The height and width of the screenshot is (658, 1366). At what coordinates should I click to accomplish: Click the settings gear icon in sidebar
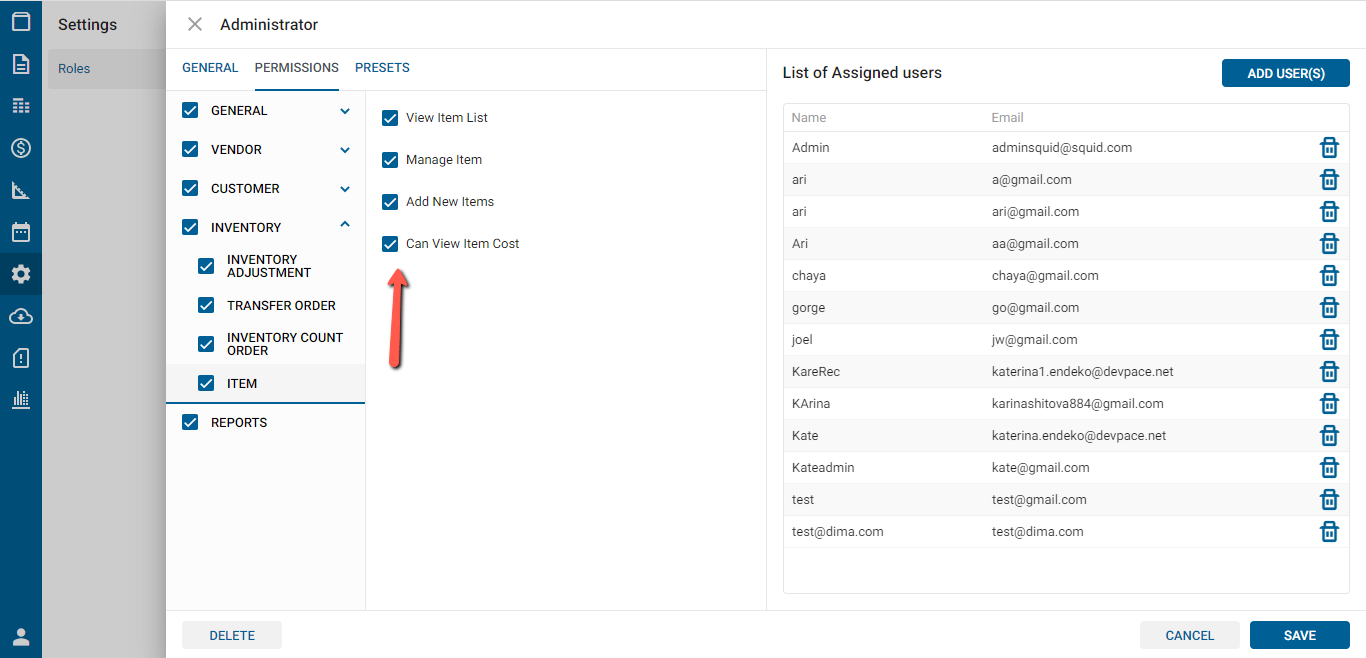click(x=21, y=274)
